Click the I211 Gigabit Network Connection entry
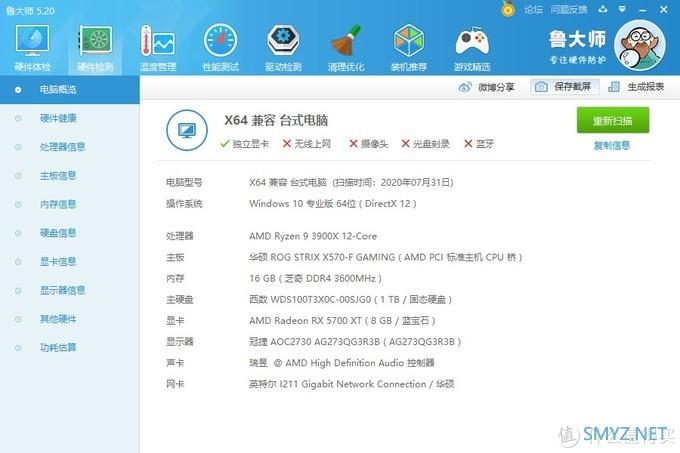This screenshot has width=680, height=453. click(352, 384)
